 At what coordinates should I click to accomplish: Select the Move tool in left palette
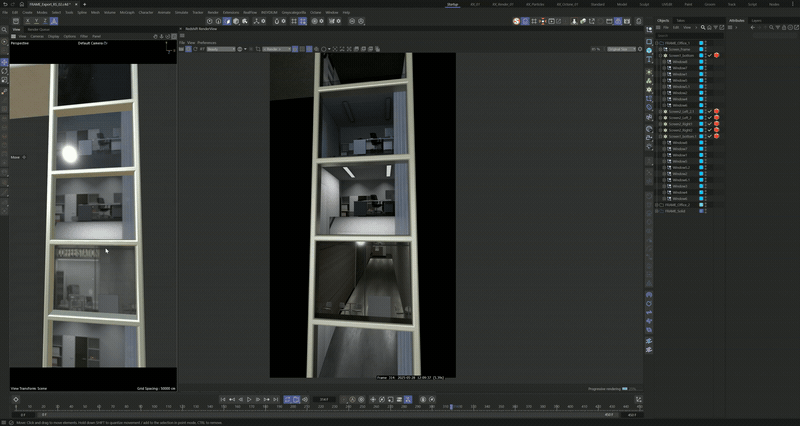coord(5,62)
